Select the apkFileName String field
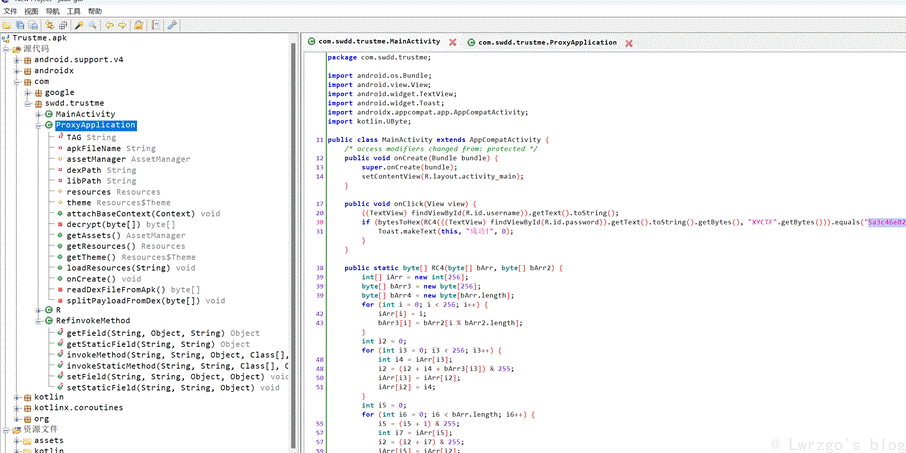906x453 pixels. tap(111, 148)
